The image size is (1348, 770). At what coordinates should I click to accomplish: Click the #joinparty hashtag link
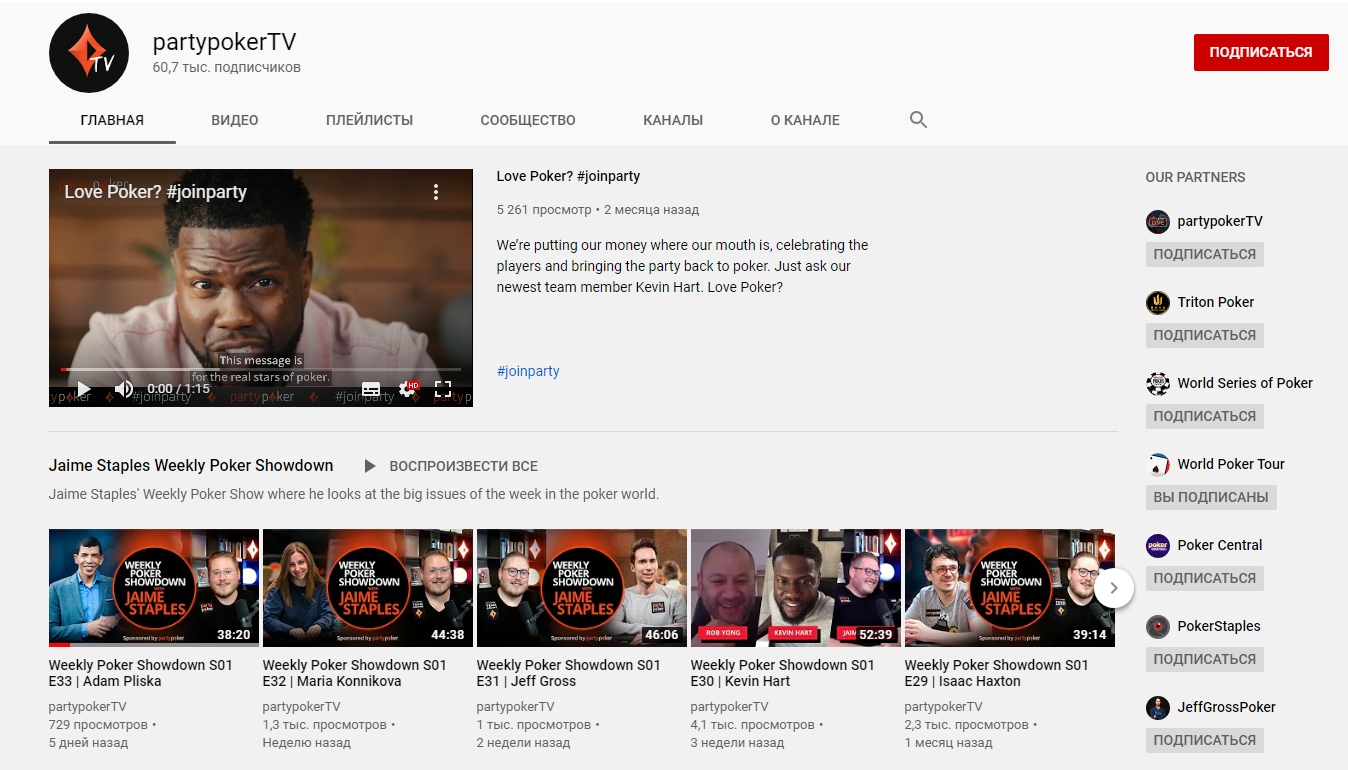pyautogui.click(x=528, y=371)
